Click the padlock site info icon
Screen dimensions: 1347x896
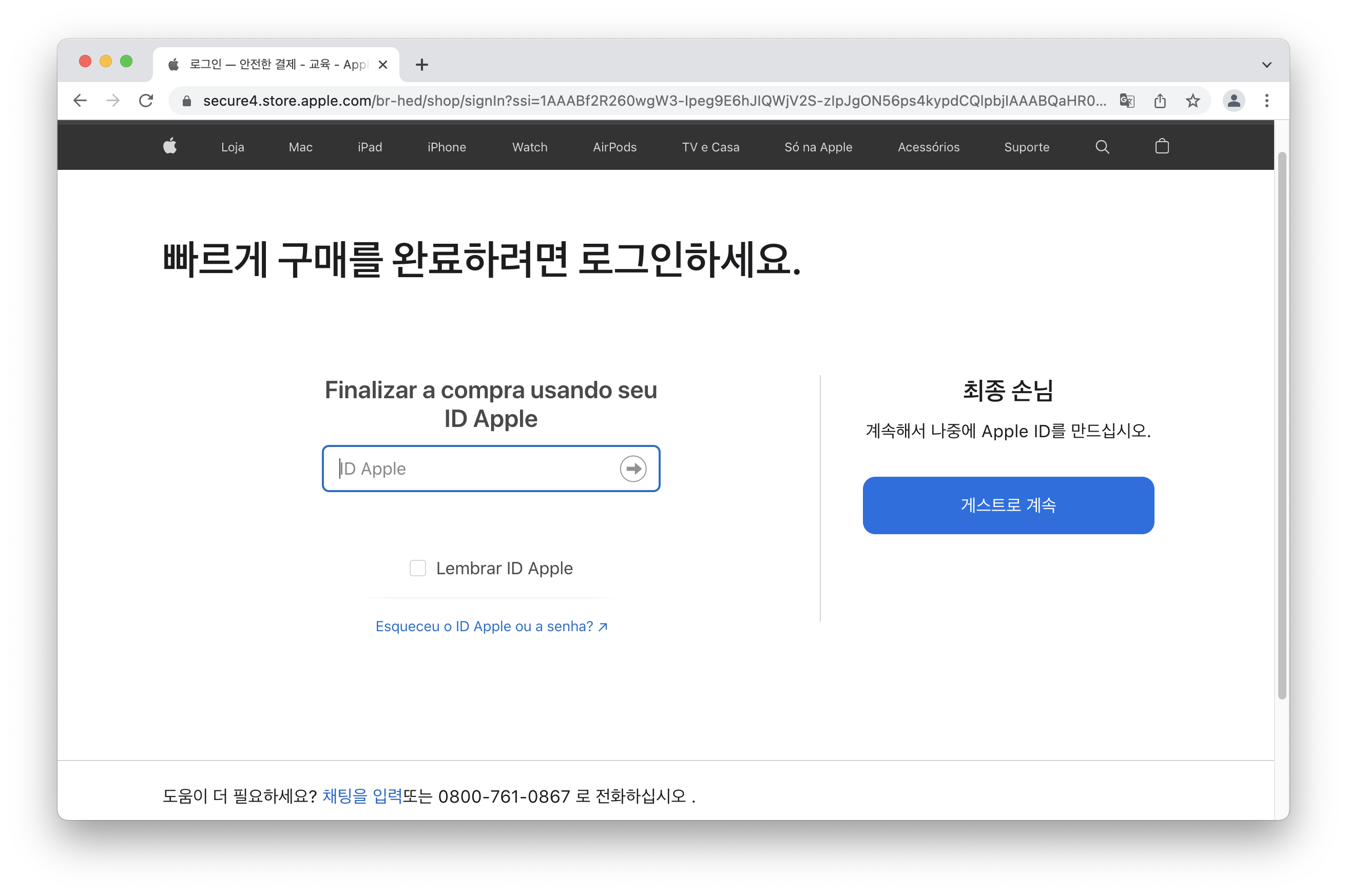tap(186, 101)
